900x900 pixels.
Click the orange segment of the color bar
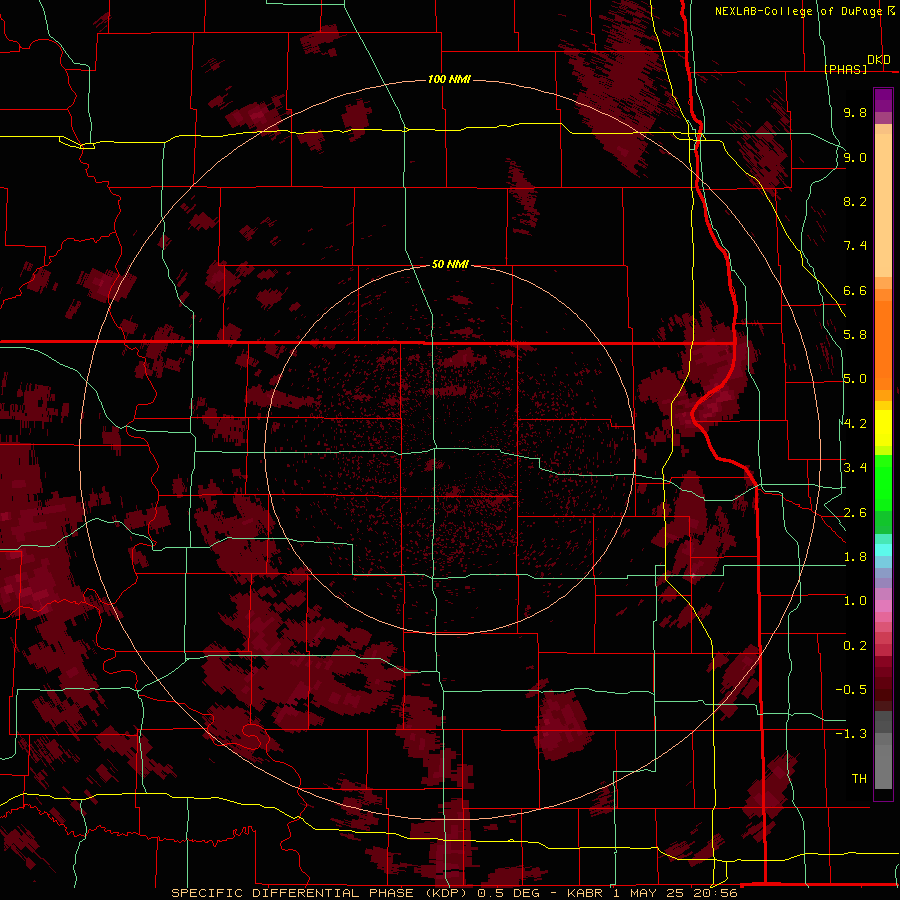pos(883,344)
